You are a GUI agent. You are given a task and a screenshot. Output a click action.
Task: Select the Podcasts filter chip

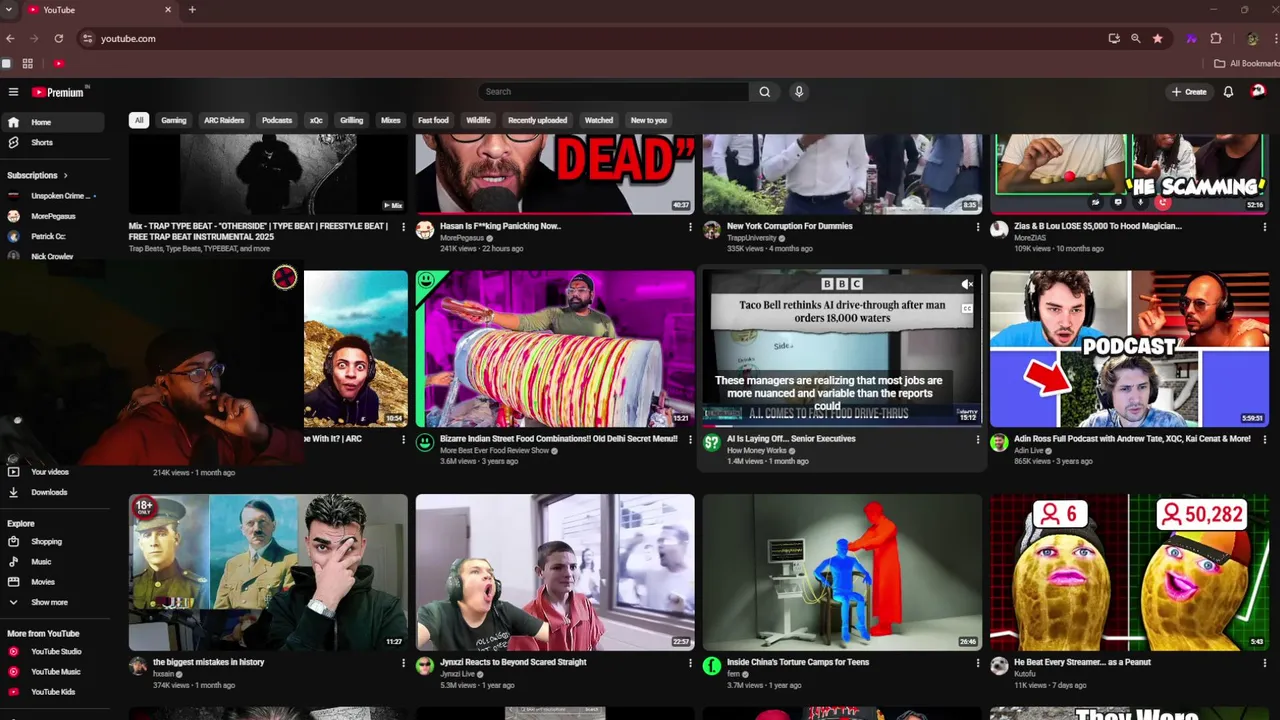pos(277,120)
